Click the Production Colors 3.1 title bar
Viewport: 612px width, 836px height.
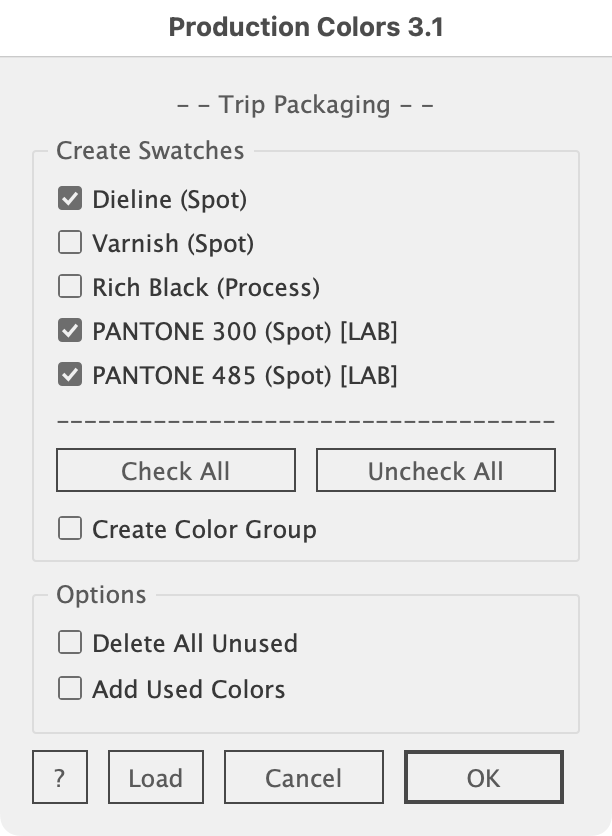pos(306,27)
